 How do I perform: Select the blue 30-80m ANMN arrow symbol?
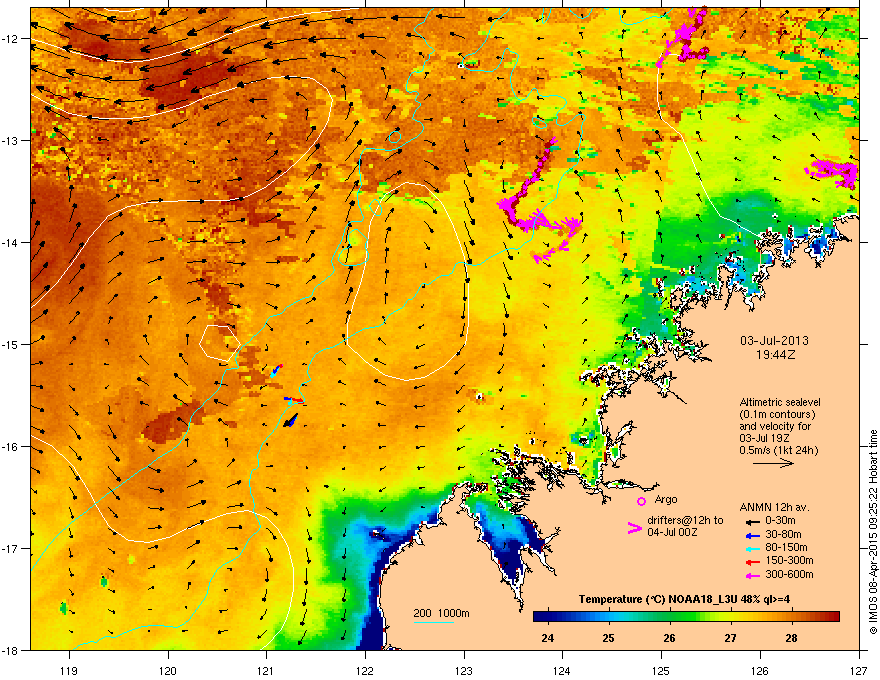[x=752, y=535]
